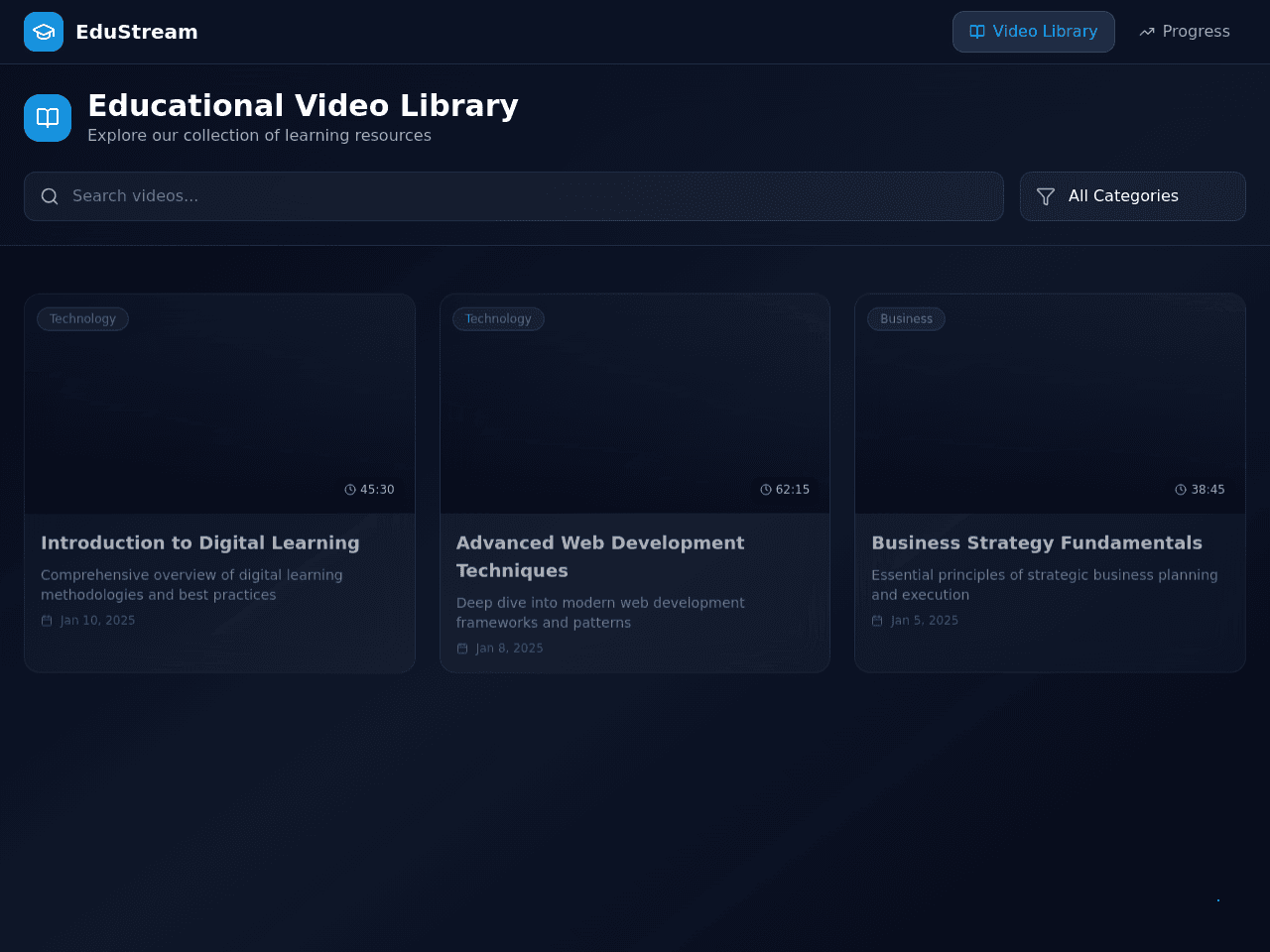1270x952 pixels.
Task: Click clock icon next to 45:30
Action: pyautogui.click(x=350, y=490)
